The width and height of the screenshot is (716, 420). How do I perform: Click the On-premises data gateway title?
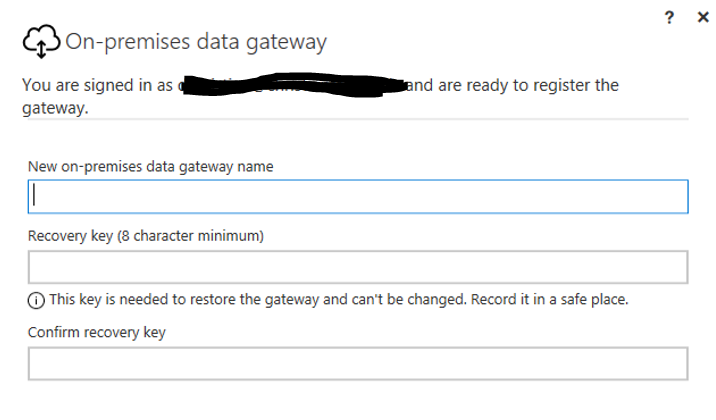pos(196,42)
